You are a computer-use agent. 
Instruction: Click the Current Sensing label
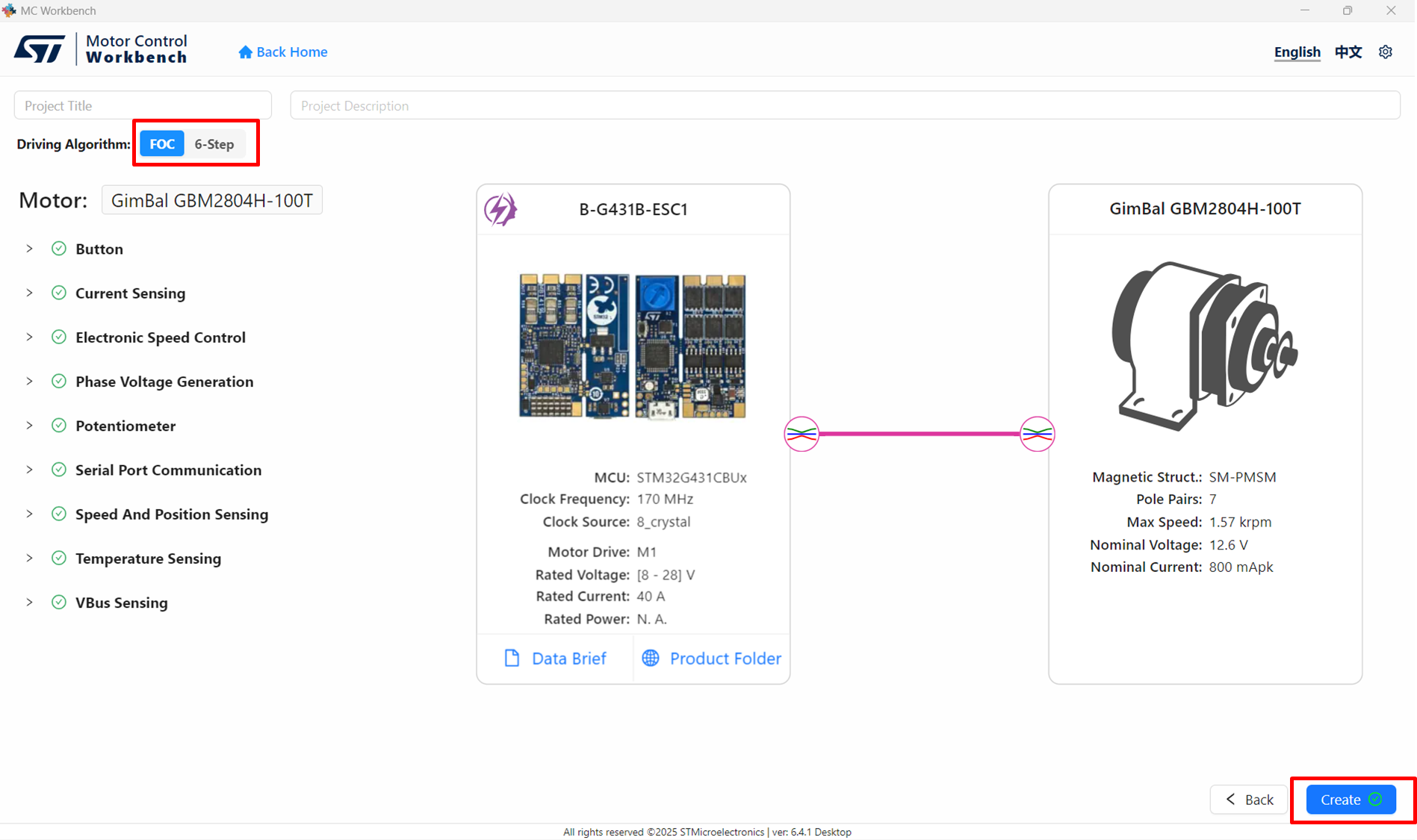click(x=131, y=293)
